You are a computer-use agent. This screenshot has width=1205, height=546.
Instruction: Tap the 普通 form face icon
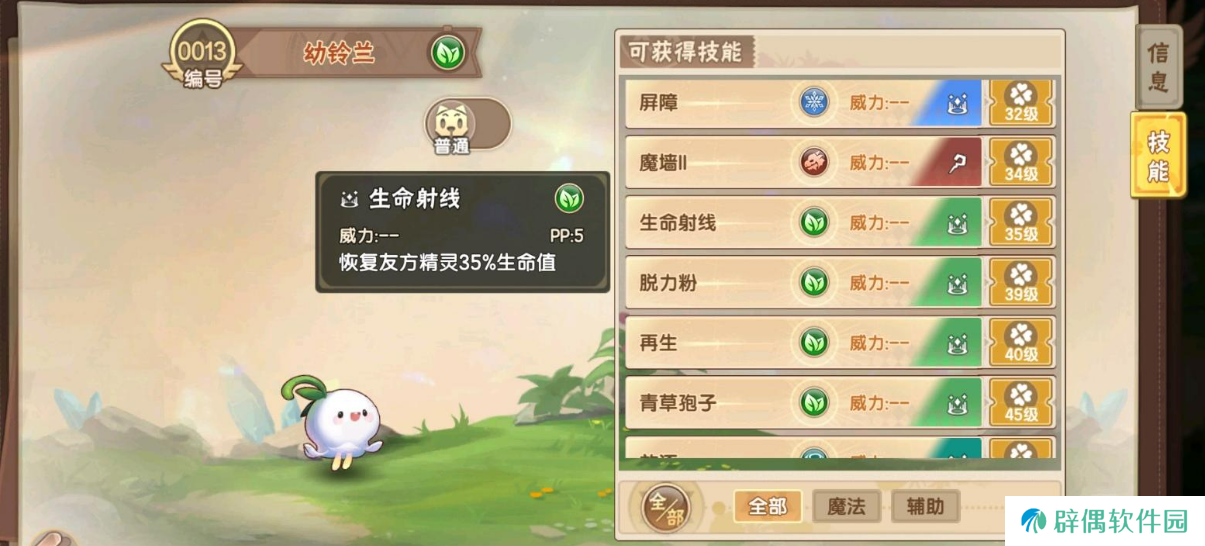pyautogui.click(x=452, y=122)
